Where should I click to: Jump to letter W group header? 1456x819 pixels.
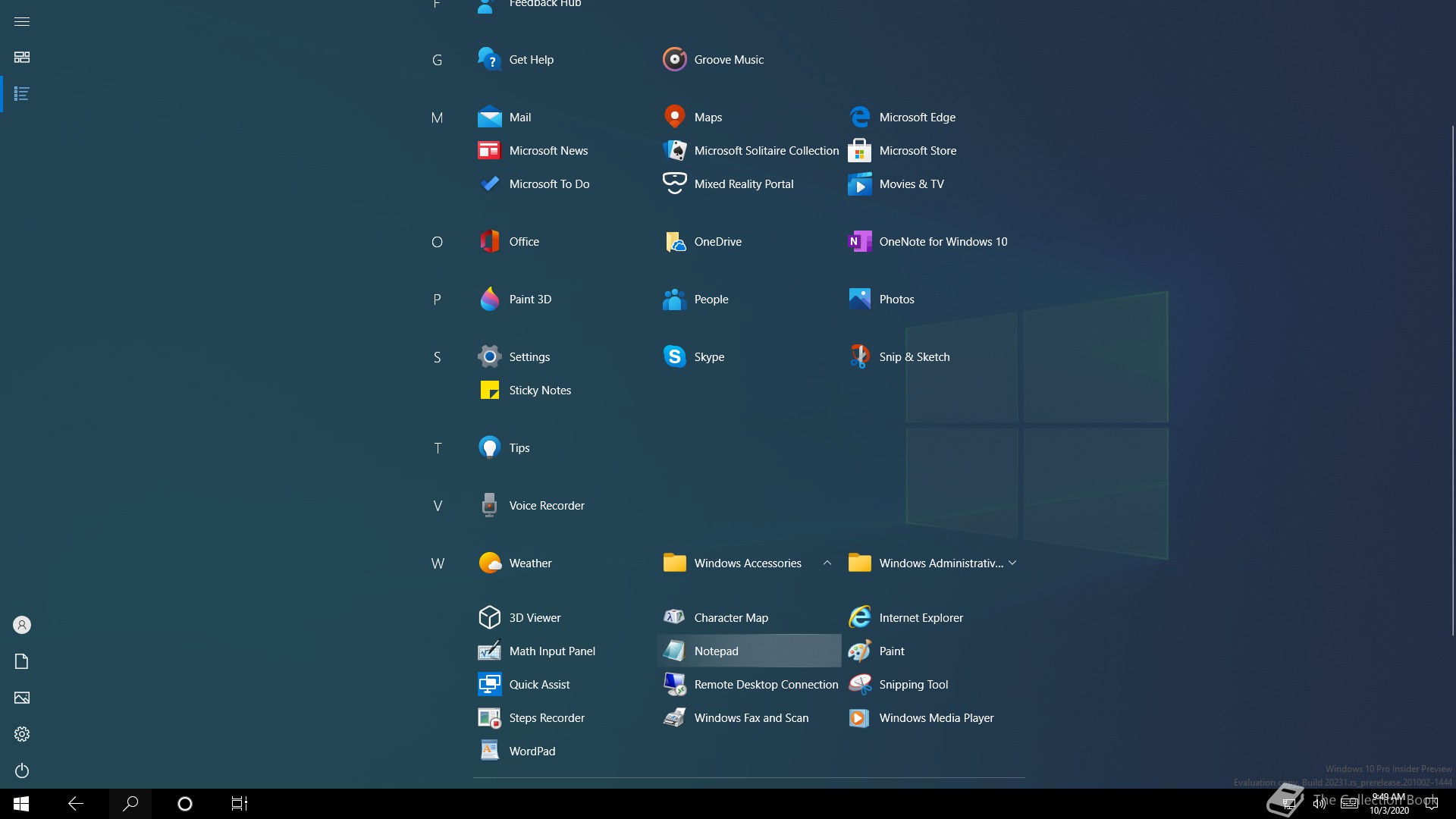[x=438, y=563]
